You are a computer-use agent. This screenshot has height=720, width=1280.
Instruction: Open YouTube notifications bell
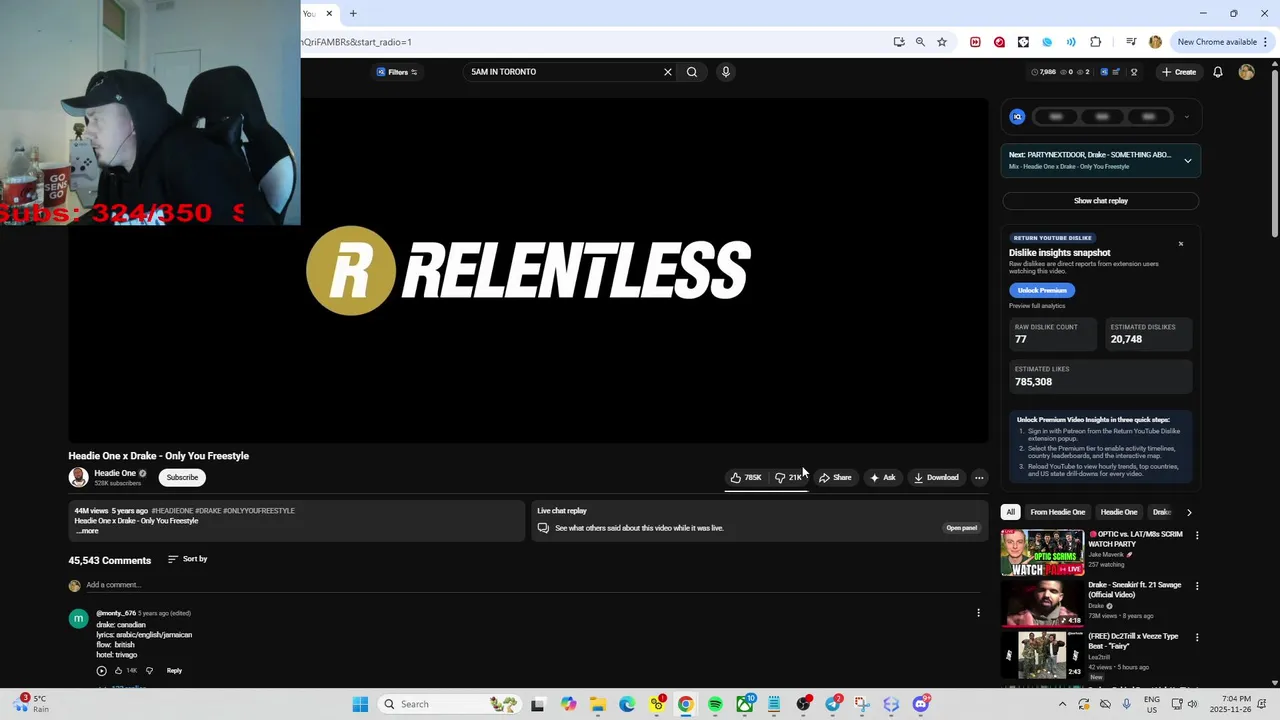[1218, 72]
